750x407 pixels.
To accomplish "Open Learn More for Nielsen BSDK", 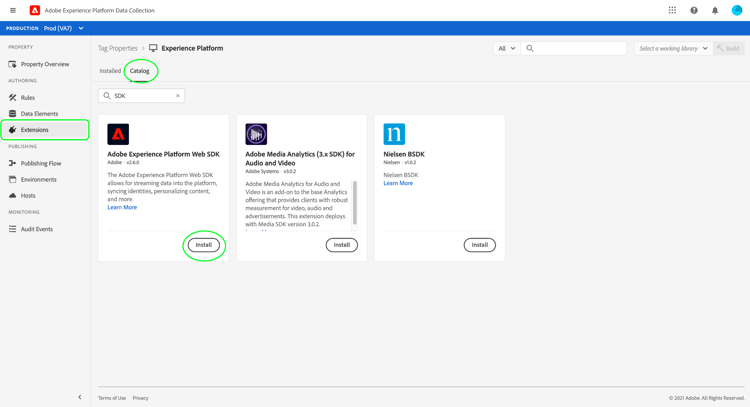I will click(x=398, y=183).
